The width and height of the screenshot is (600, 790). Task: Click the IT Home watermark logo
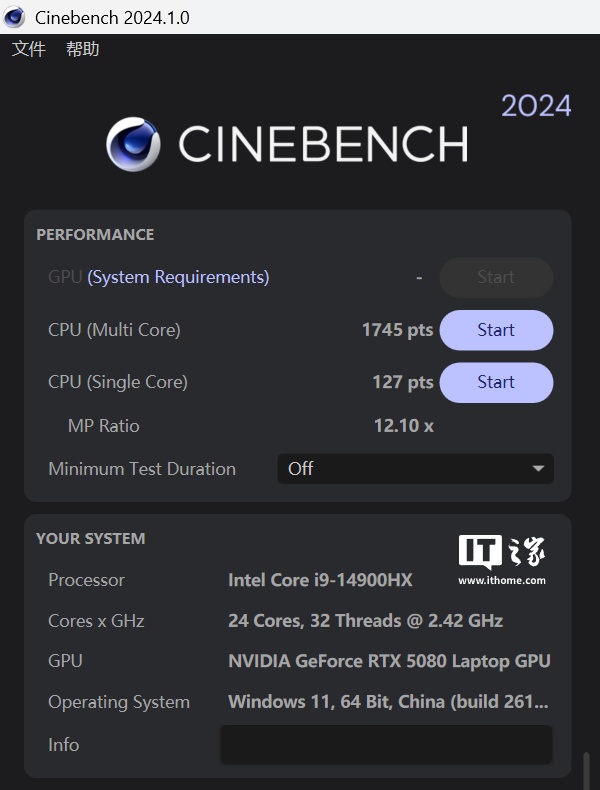tap(502, 560)
